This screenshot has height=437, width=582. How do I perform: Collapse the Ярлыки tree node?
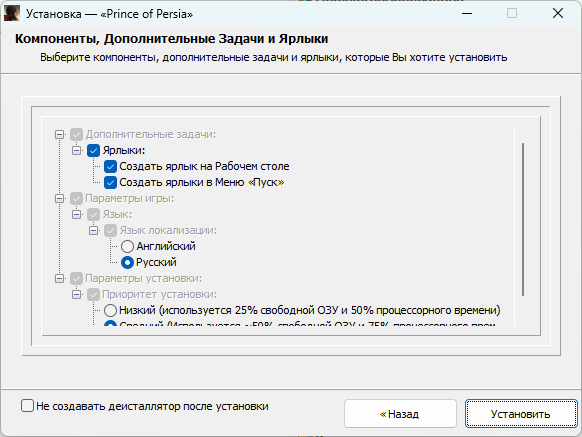[76, 150]
